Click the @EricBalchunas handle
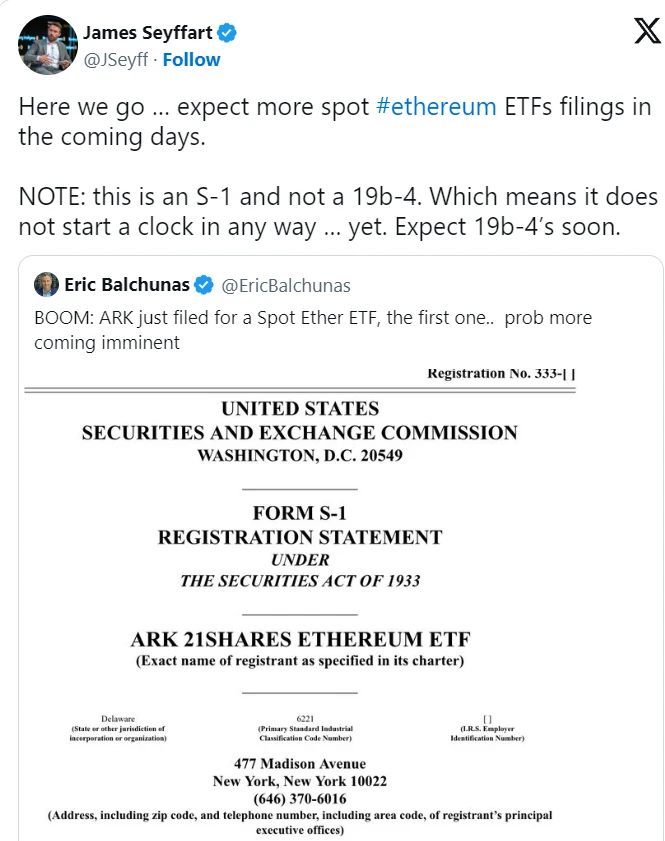The width and height of the screenshot is (665, 841). [x=290, y=285]
